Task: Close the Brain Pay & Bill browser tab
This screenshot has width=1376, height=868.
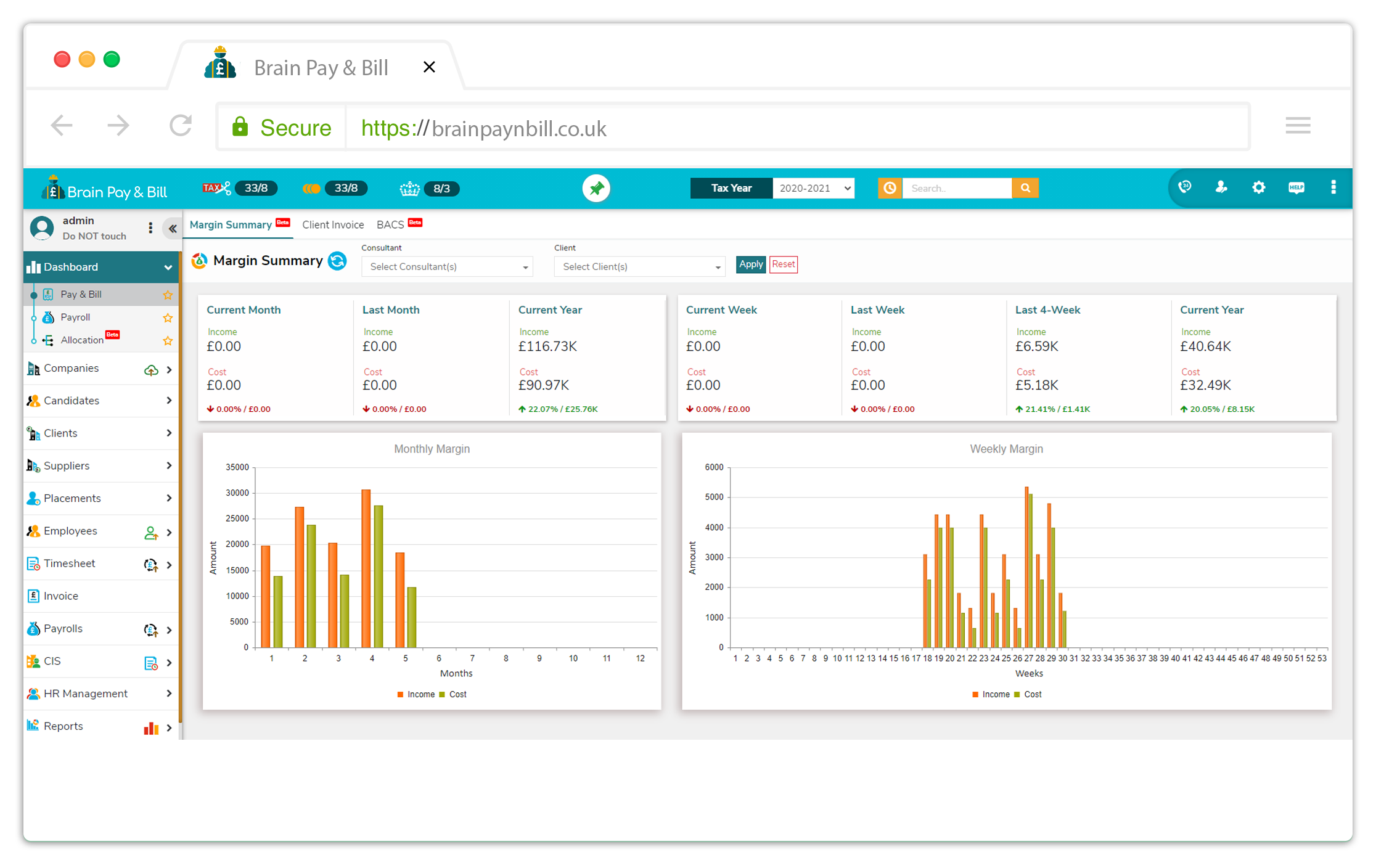Action: pos(429,67)
